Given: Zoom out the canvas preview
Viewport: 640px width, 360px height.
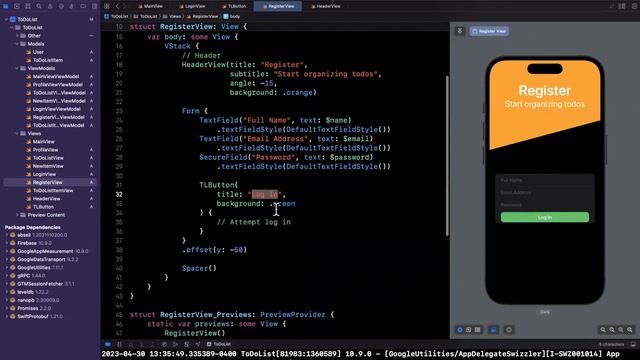Looking at the screenshot, I should tap(603, 329).
